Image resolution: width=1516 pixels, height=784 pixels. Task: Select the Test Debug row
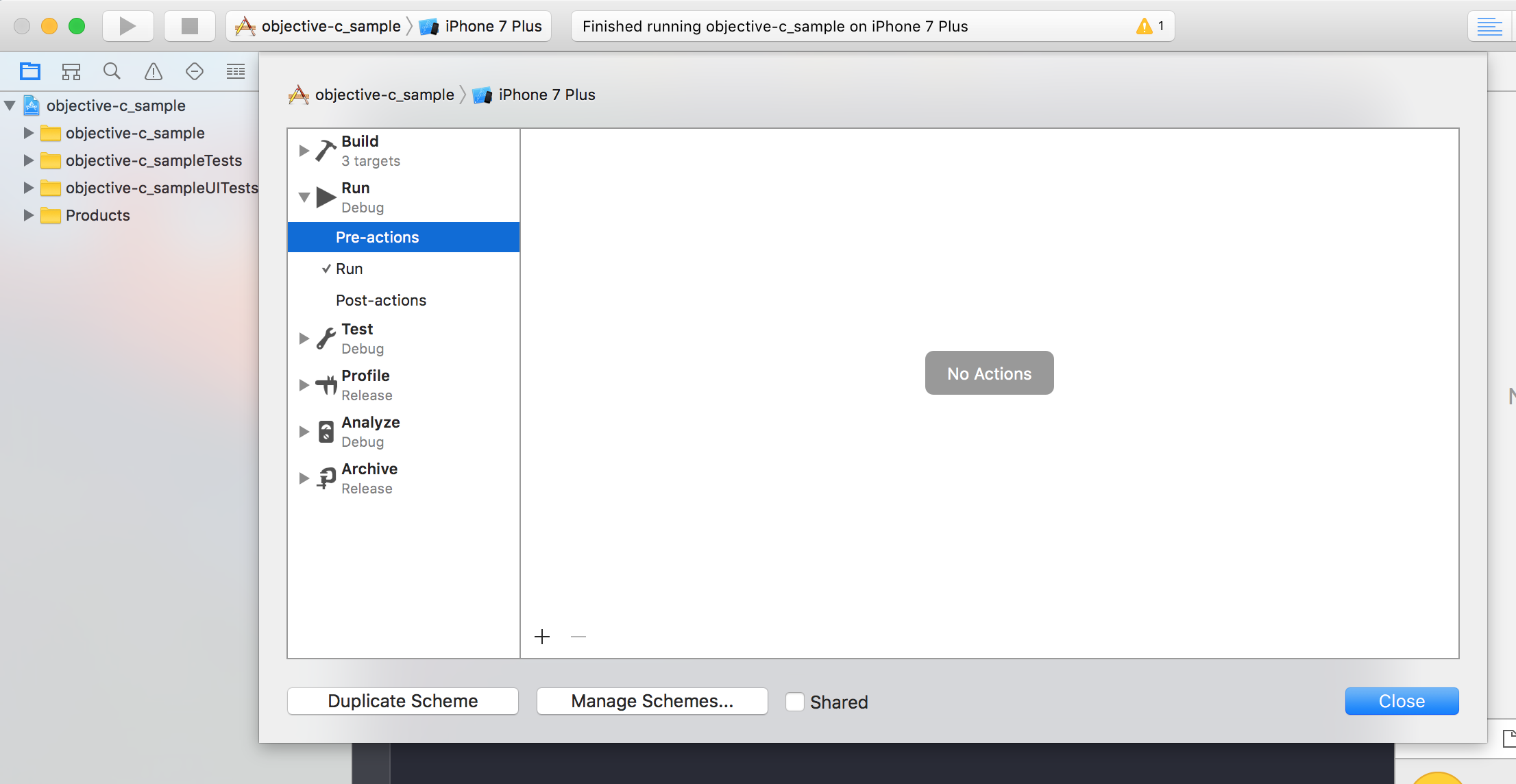click(404, 339)
